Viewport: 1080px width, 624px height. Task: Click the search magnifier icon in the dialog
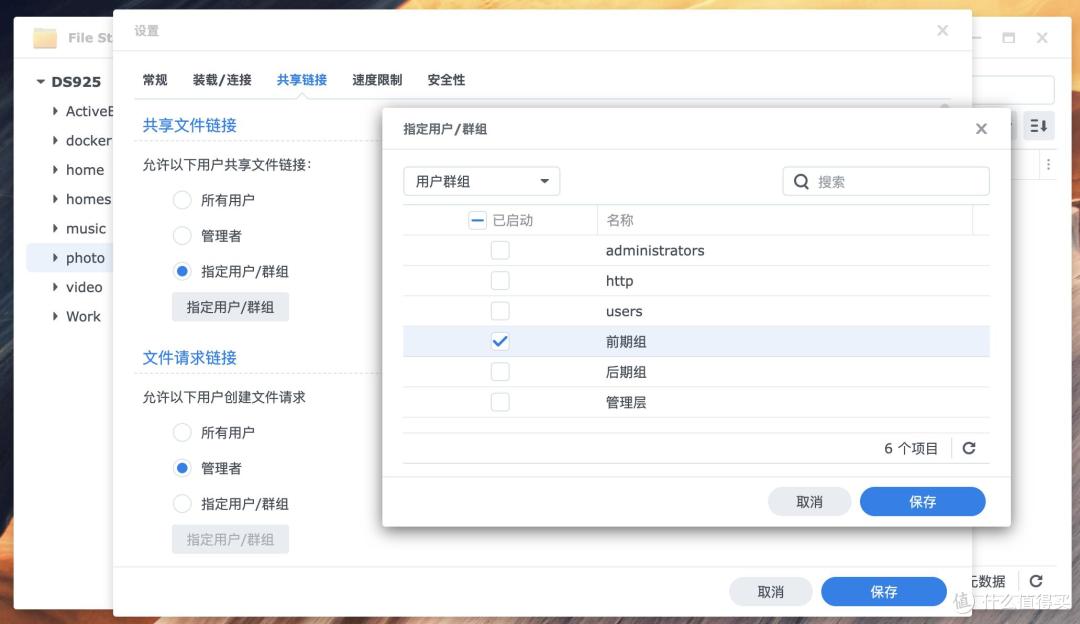pyautogui.click(x=801, y=182)
